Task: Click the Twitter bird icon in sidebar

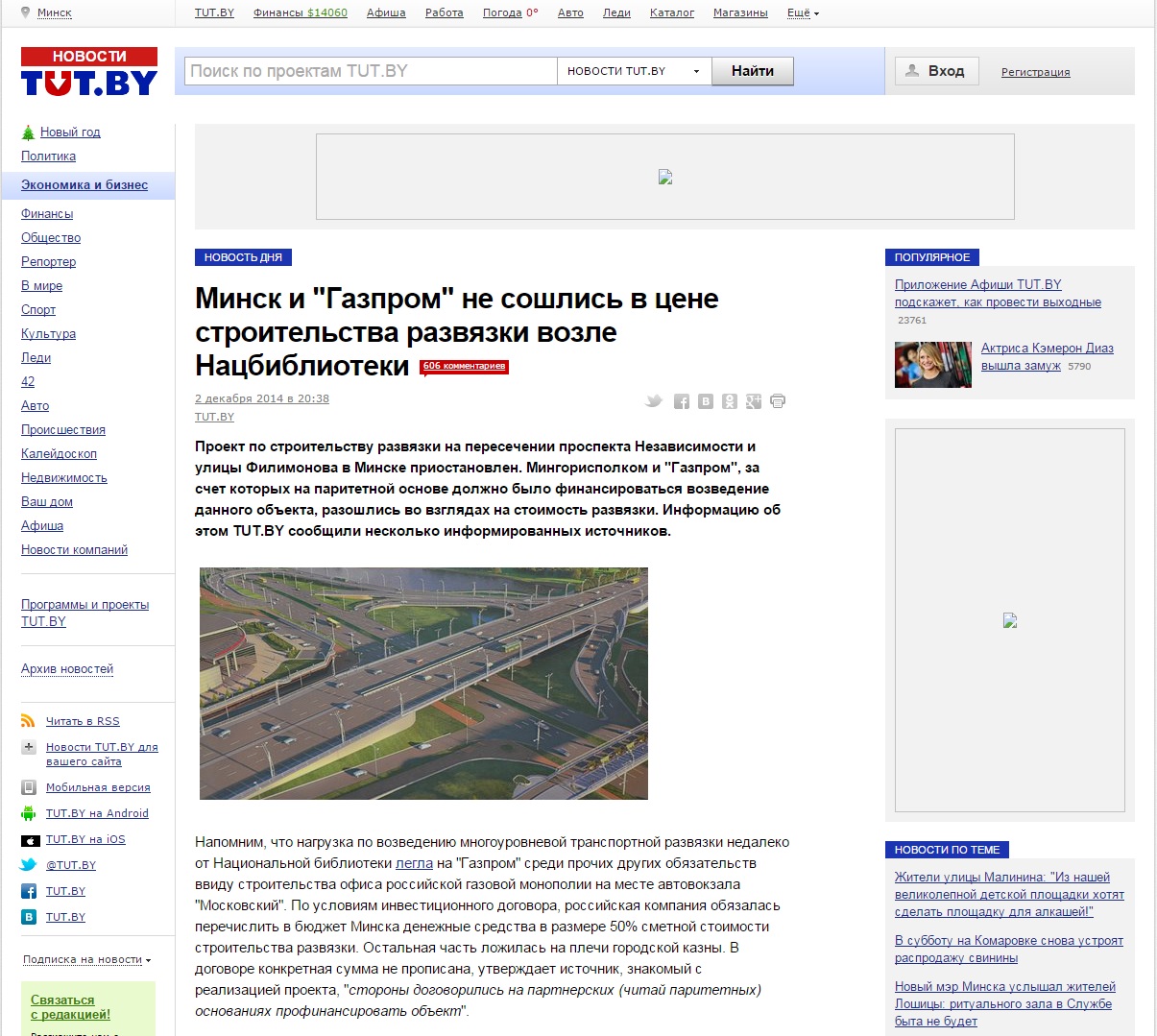Action: click(x=29, y=865)
